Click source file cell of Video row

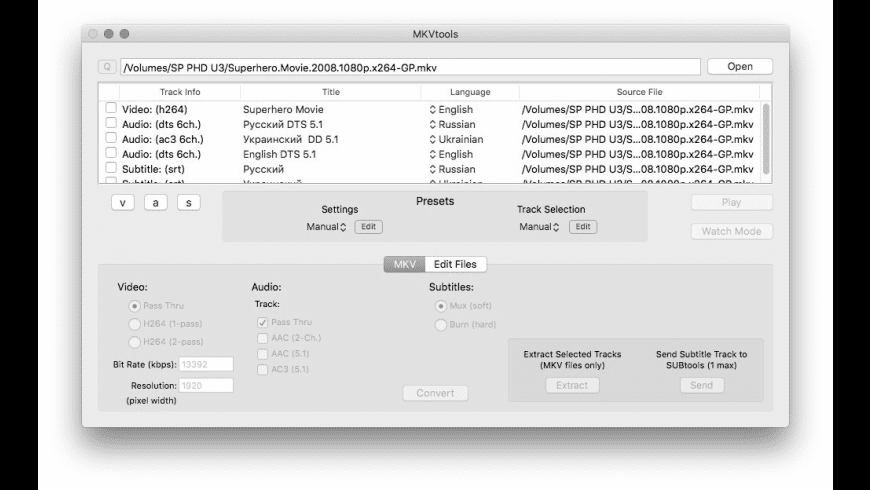click(638, 110)
